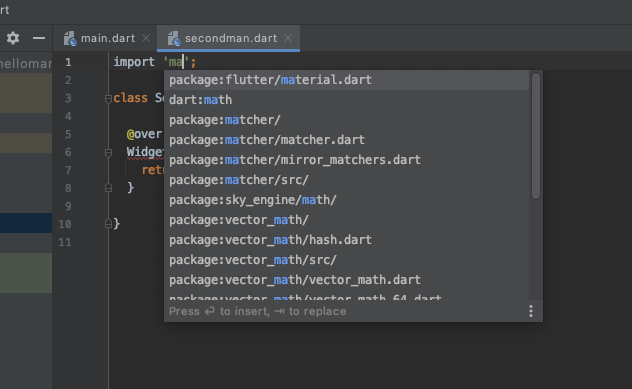Pick the package:matcher/src/ suggestion

pyautogui.click(x=347, y=180)
